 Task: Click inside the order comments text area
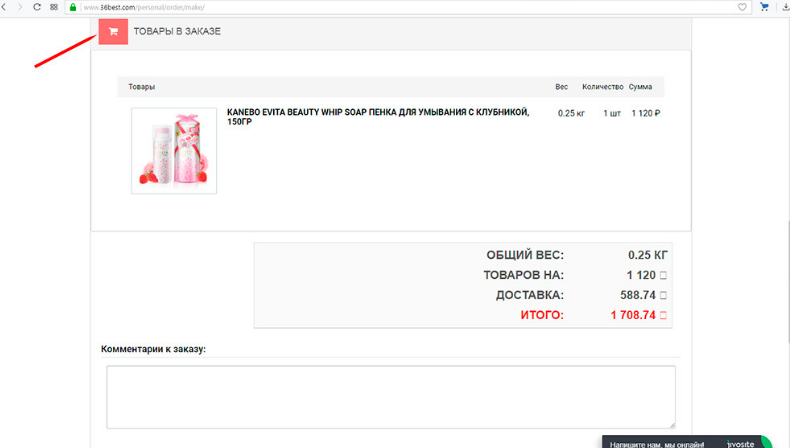click(x=390, y=396)
